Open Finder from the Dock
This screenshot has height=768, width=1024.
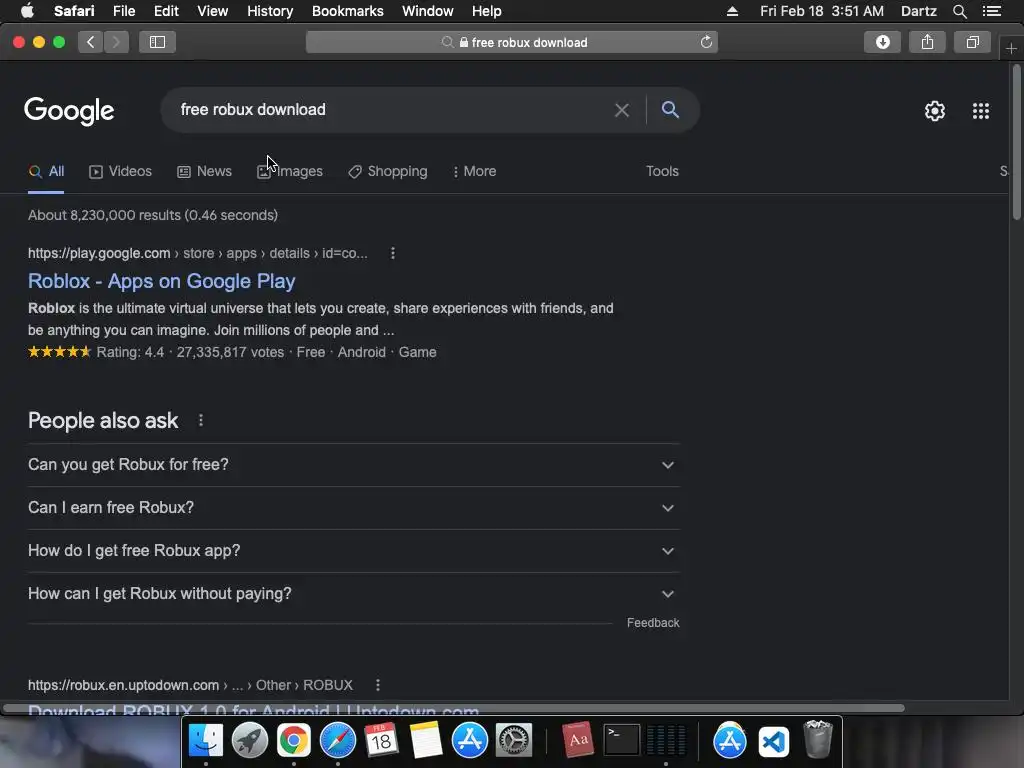pos(206,741)
